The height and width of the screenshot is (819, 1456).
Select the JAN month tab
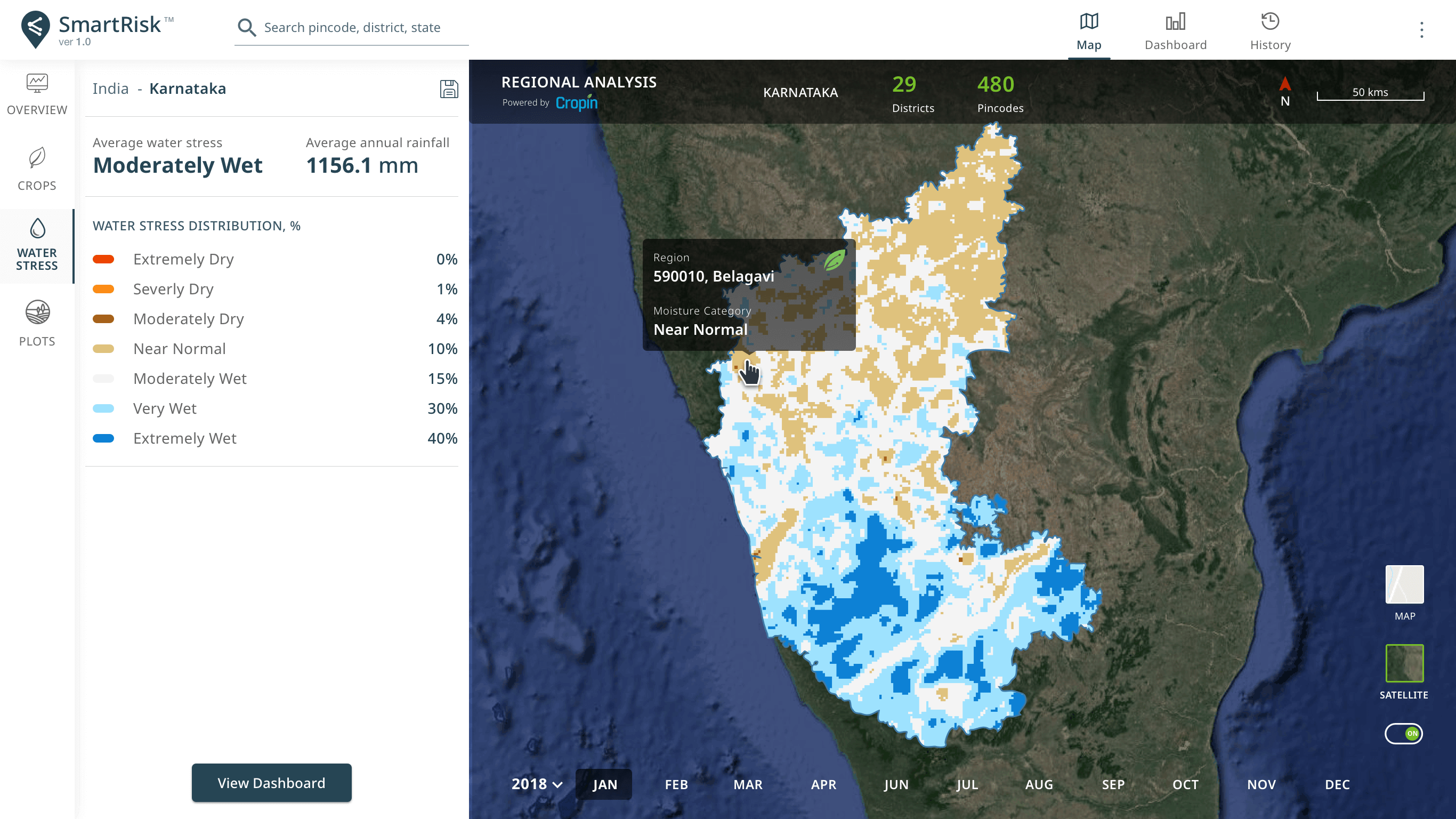[x=604, y=784]
